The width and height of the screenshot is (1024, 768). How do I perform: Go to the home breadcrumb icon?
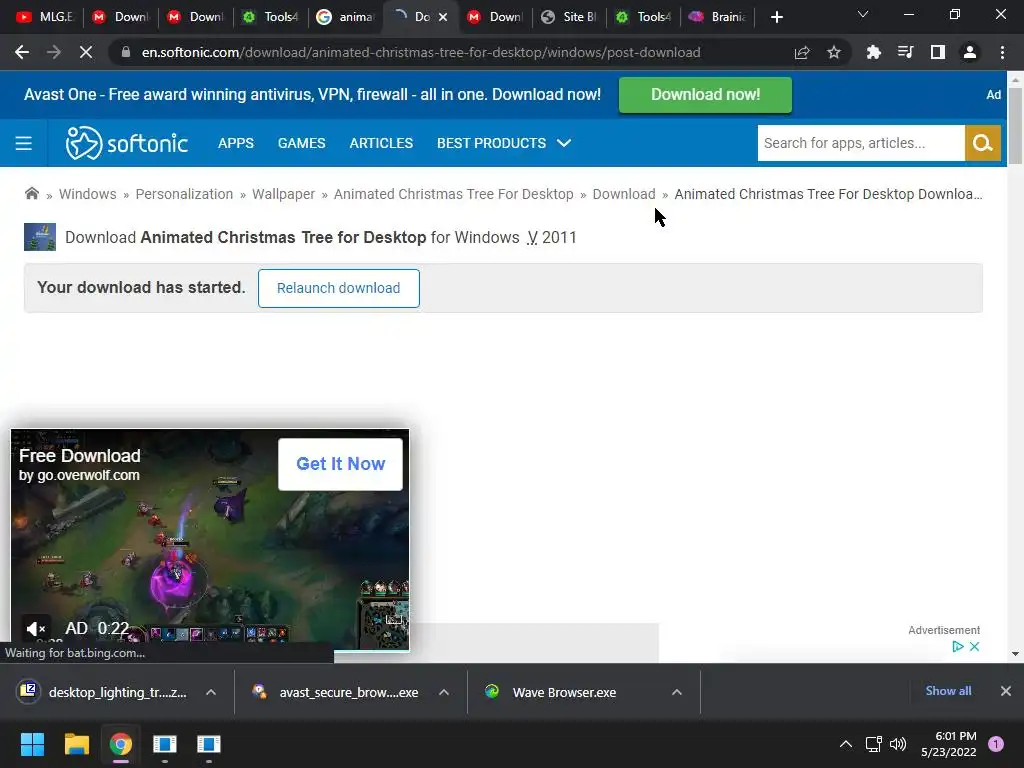(x=31, y=193)
